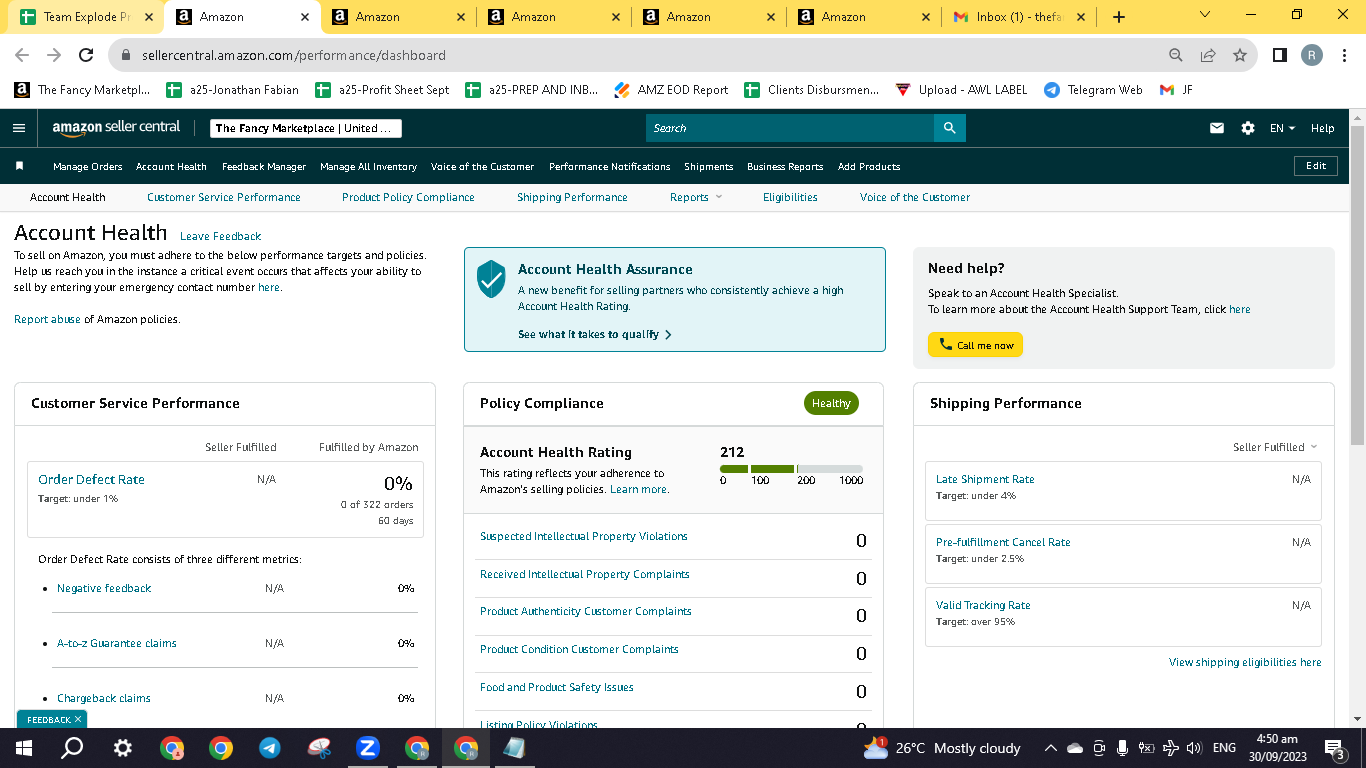Close the Team Explode browser tab
The image size is (1366, 768).
pos(149,17)
